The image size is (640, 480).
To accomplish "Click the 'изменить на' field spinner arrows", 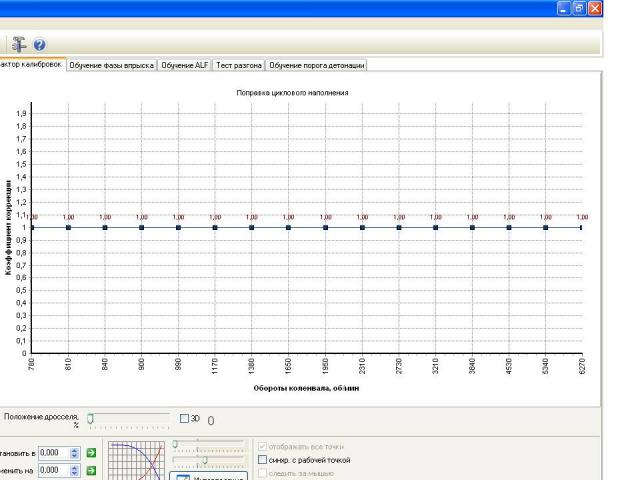I will point(74,471).
